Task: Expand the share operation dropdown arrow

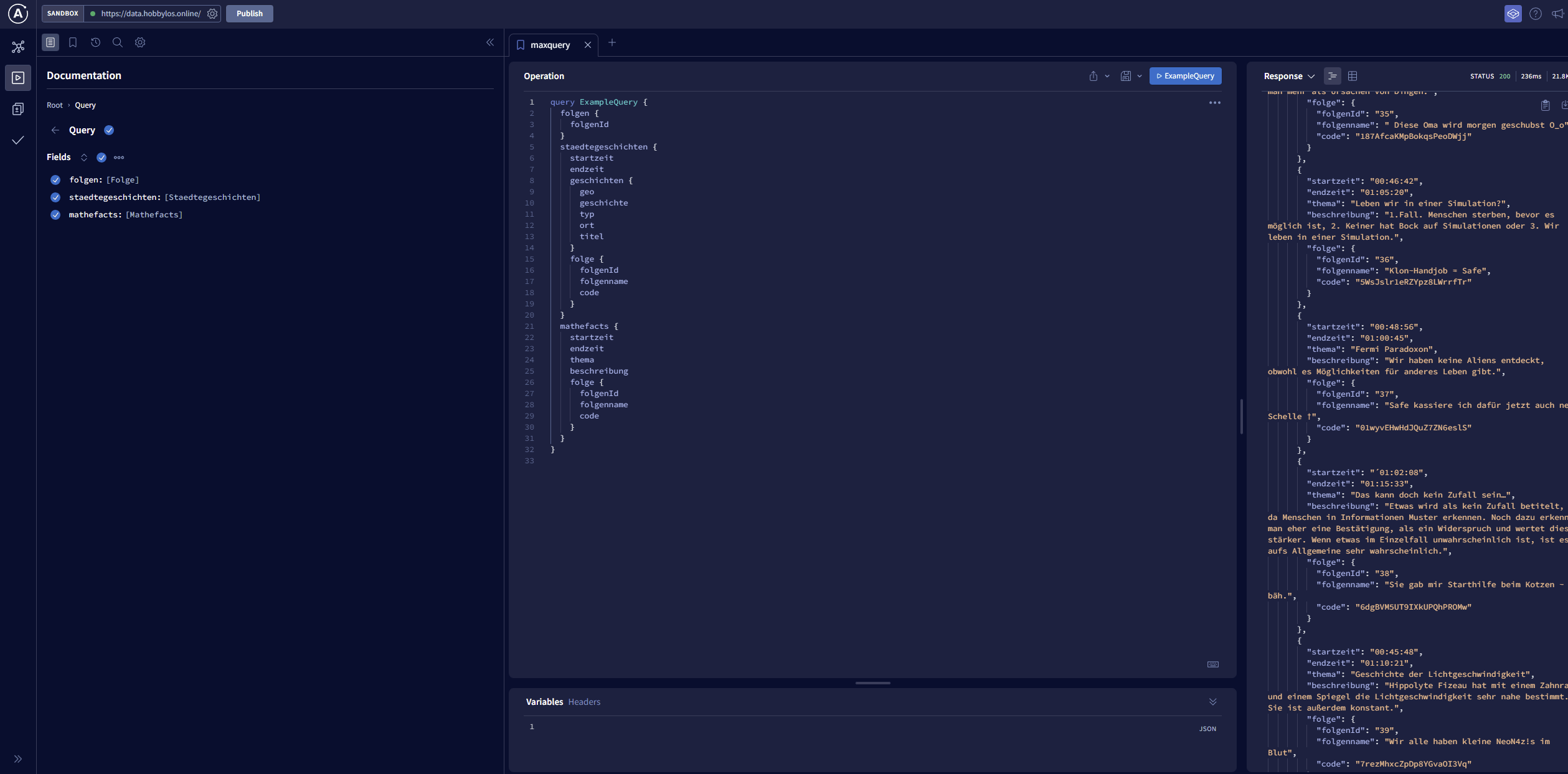Action: tap(1107, 76)
